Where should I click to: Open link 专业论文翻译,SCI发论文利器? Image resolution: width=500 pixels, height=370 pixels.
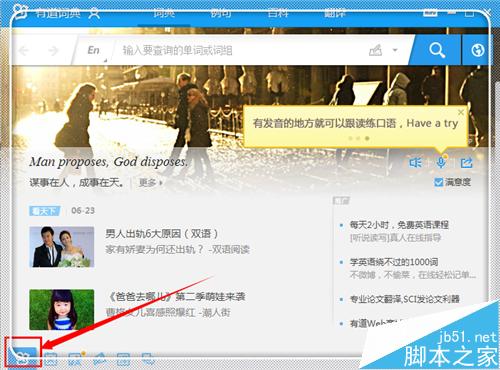405,299
